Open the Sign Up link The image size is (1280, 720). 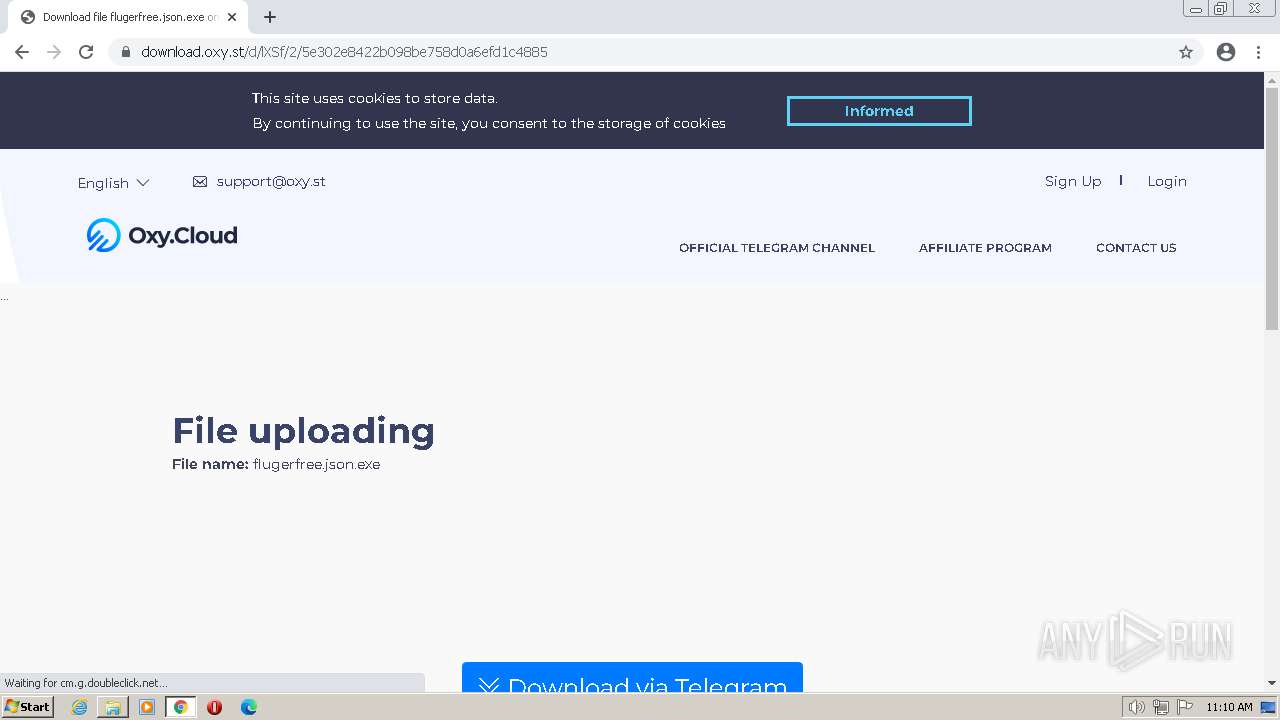[1073, 181]
